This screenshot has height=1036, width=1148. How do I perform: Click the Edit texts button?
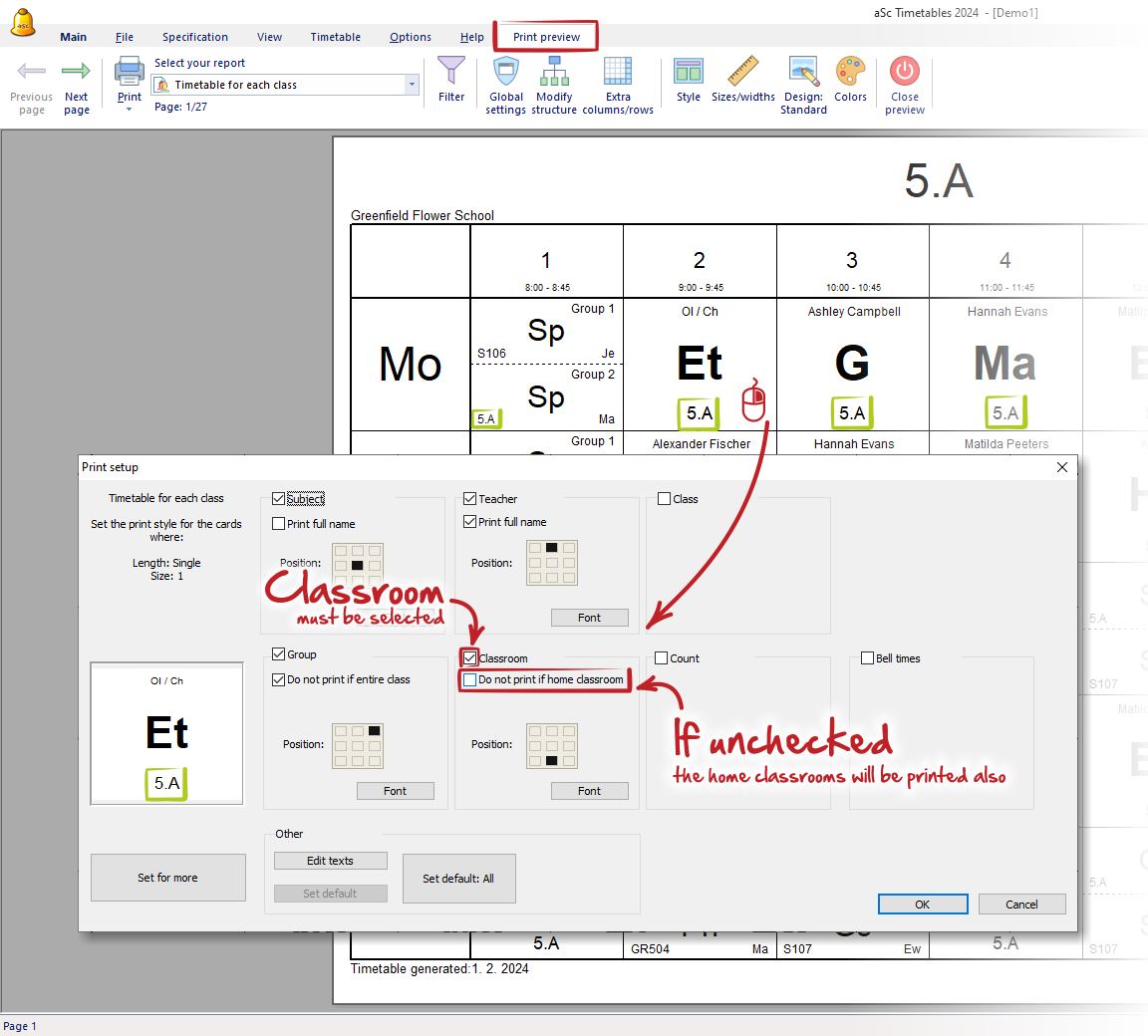(330, 861)
